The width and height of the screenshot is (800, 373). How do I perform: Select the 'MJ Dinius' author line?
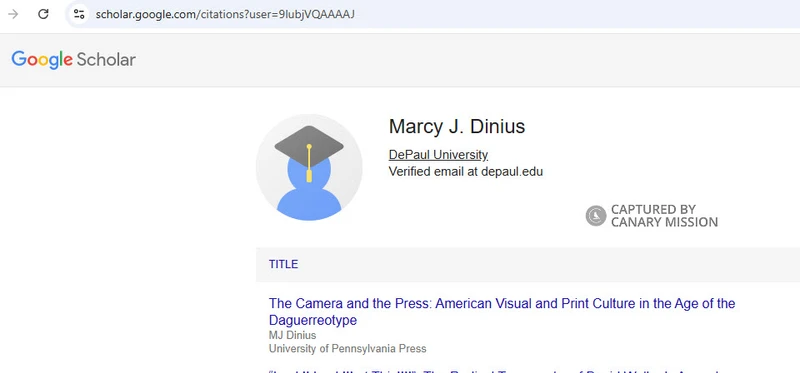click(x=292, y=335)
